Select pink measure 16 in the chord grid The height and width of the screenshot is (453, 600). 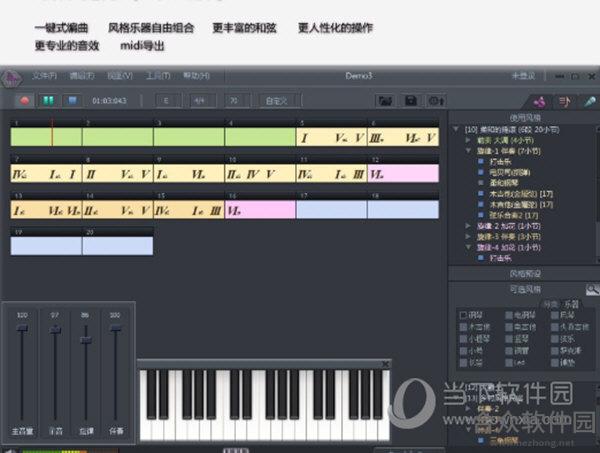(x=260, y=210)
